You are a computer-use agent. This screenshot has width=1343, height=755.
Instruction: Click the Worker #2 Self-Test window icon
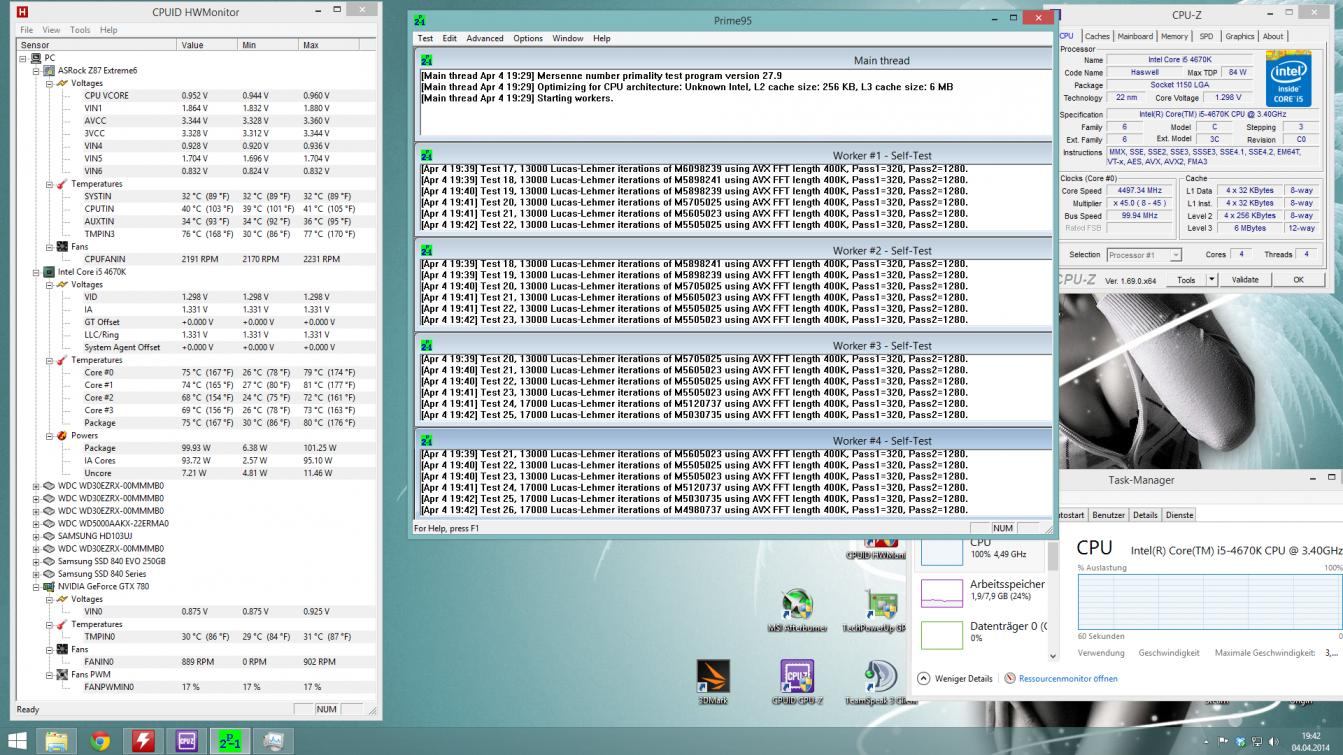point(427,251)
